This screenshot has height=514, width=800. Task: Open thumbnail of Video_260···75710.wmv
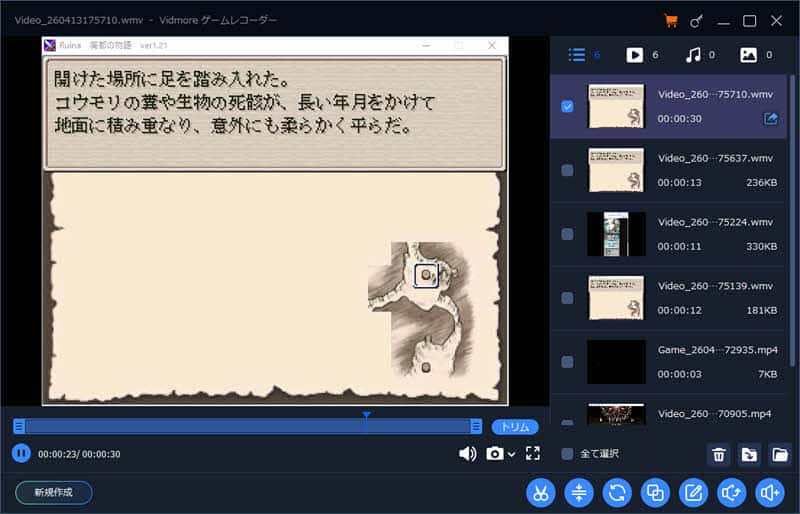pos(616,106)
